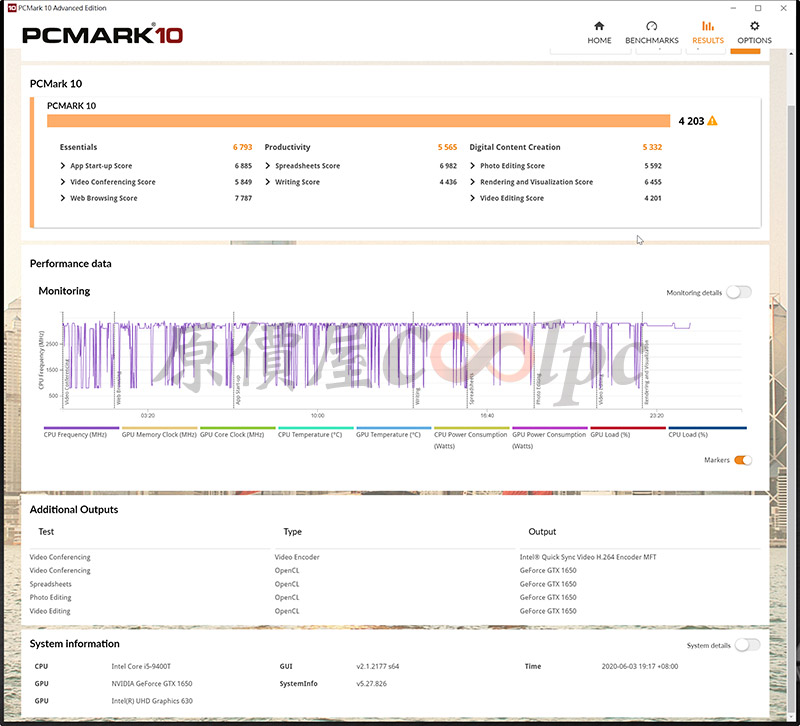This screenshot has height=726, width=800.
Task: Click the Type column header
Action: pos(292,532)
